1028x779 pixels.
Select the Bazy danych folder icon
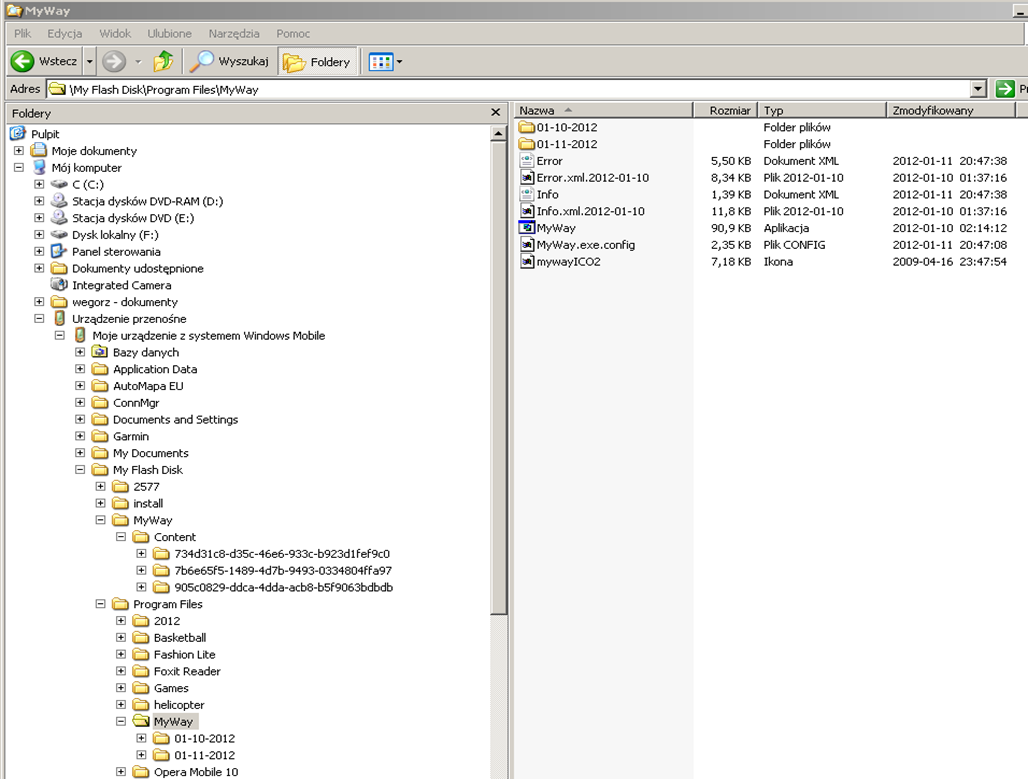point(100,352)
